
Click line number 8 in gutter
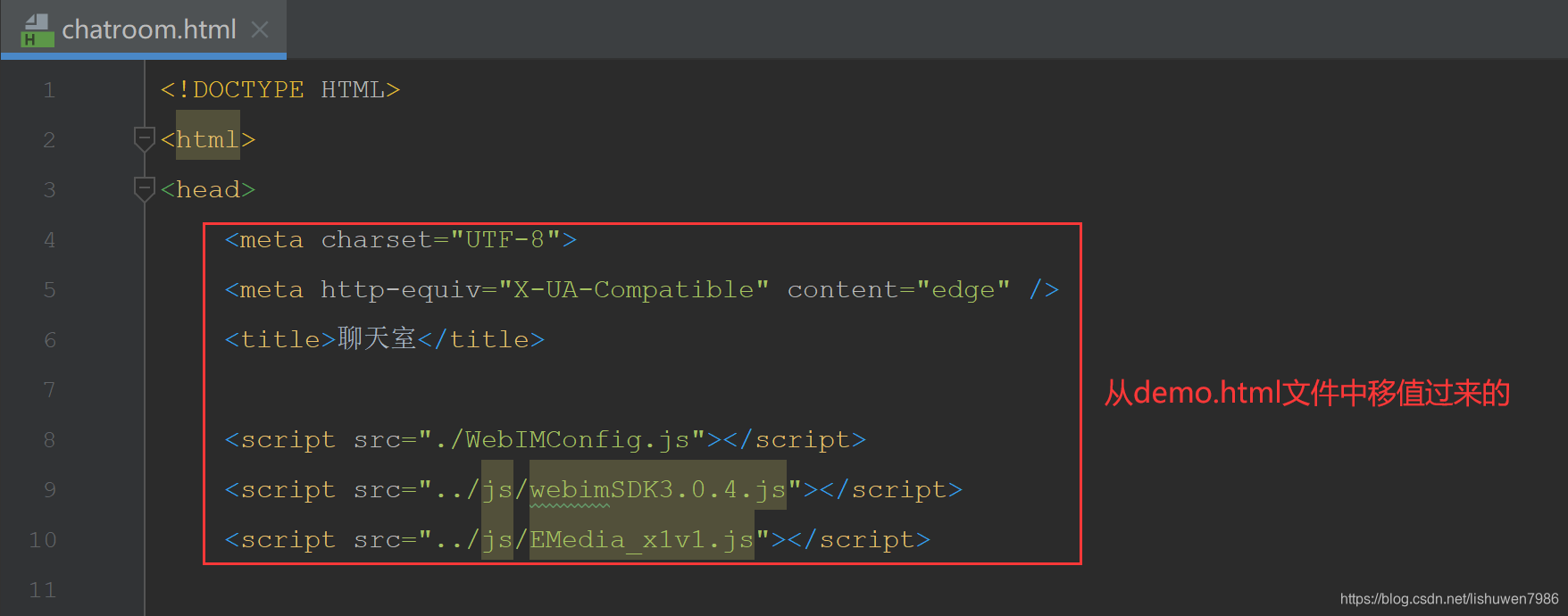(49, 440)
